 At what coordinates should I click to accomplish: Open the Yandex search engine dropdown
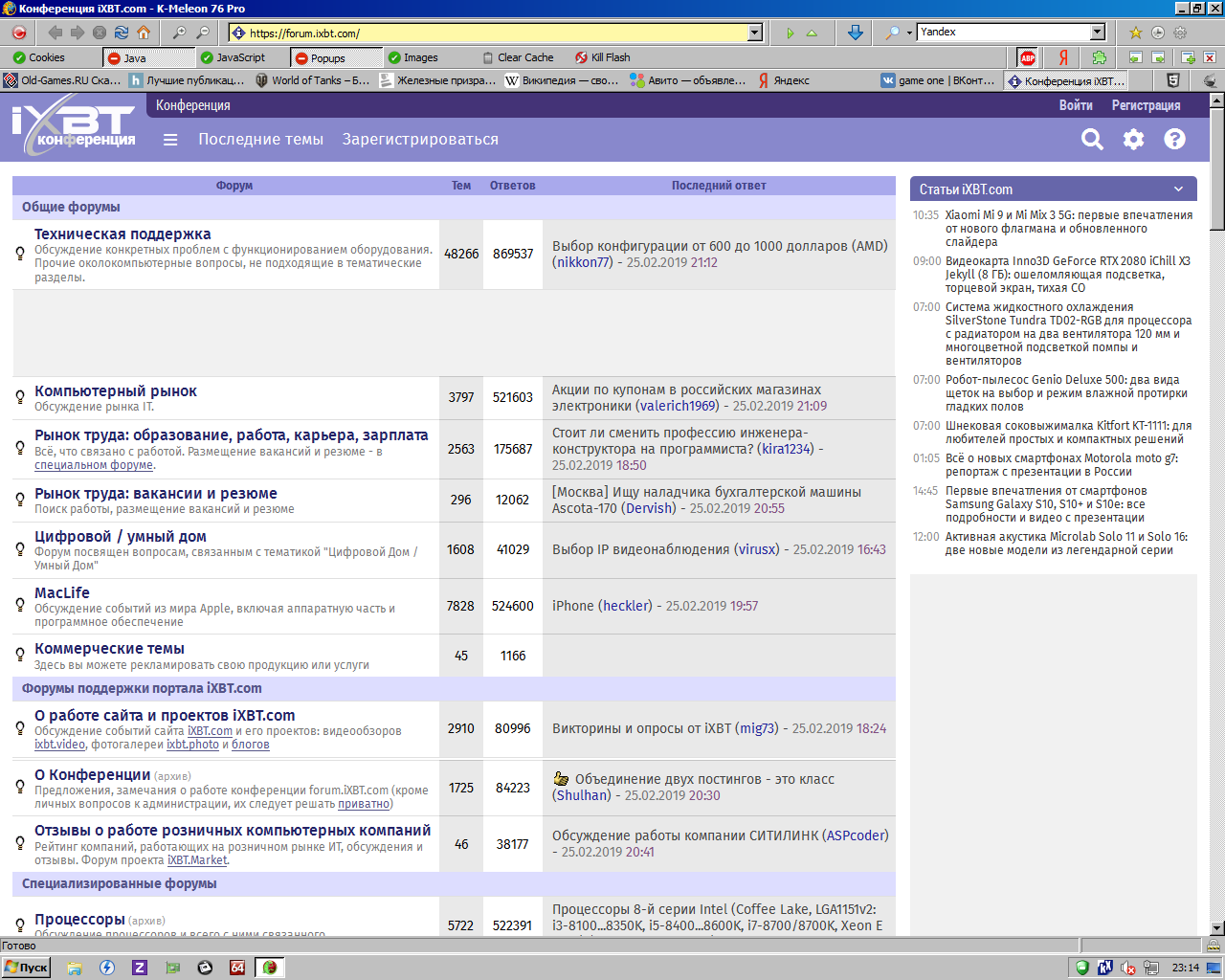click(x=1098, y=32)
